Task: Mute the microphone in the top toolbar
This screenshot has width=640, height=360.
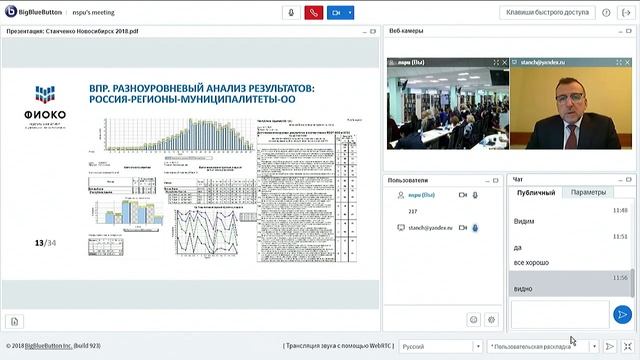Action: 291,13
